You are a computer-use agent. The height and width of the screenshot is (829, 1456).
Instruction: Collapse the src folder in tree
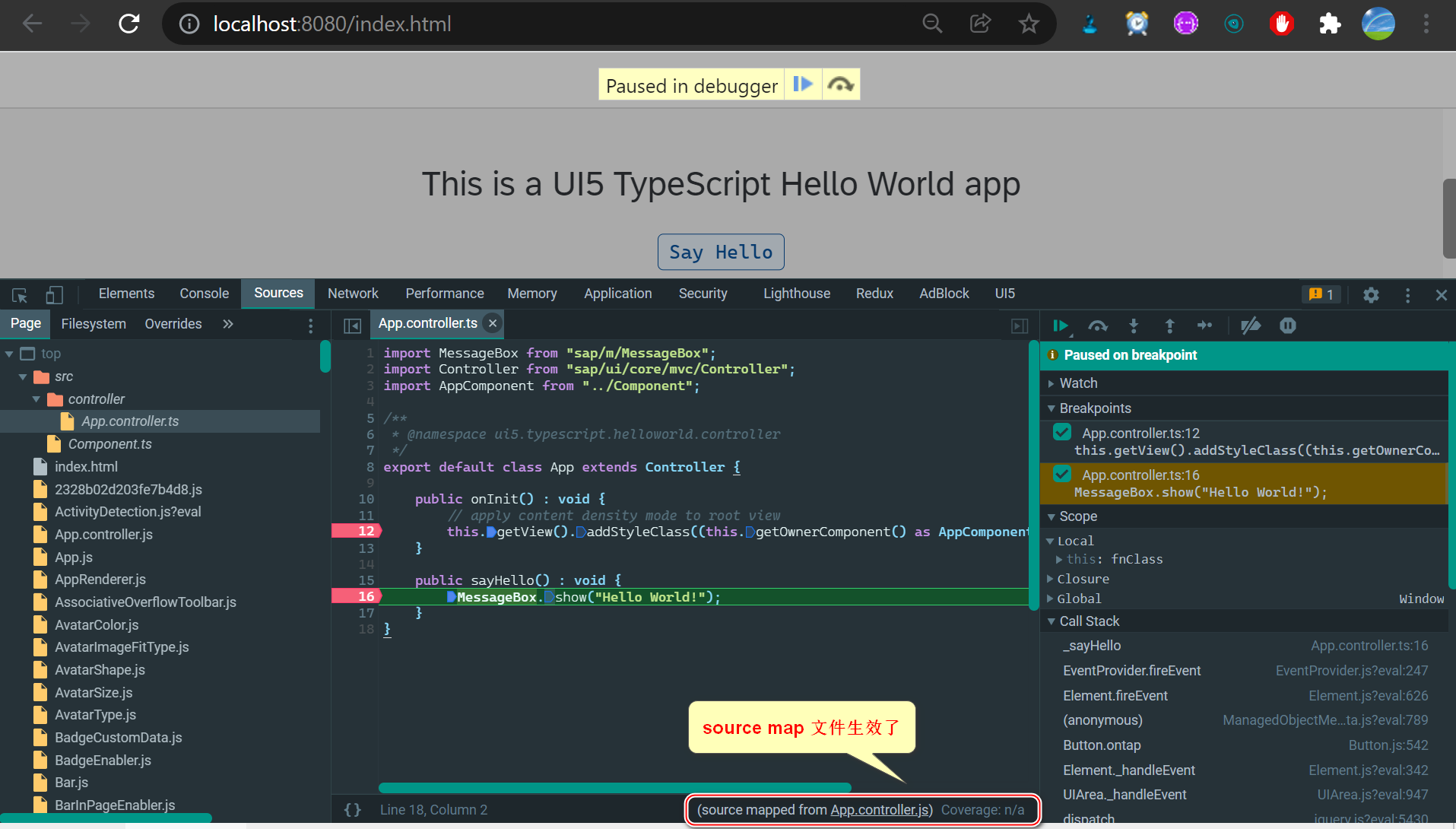coord(23,376)
